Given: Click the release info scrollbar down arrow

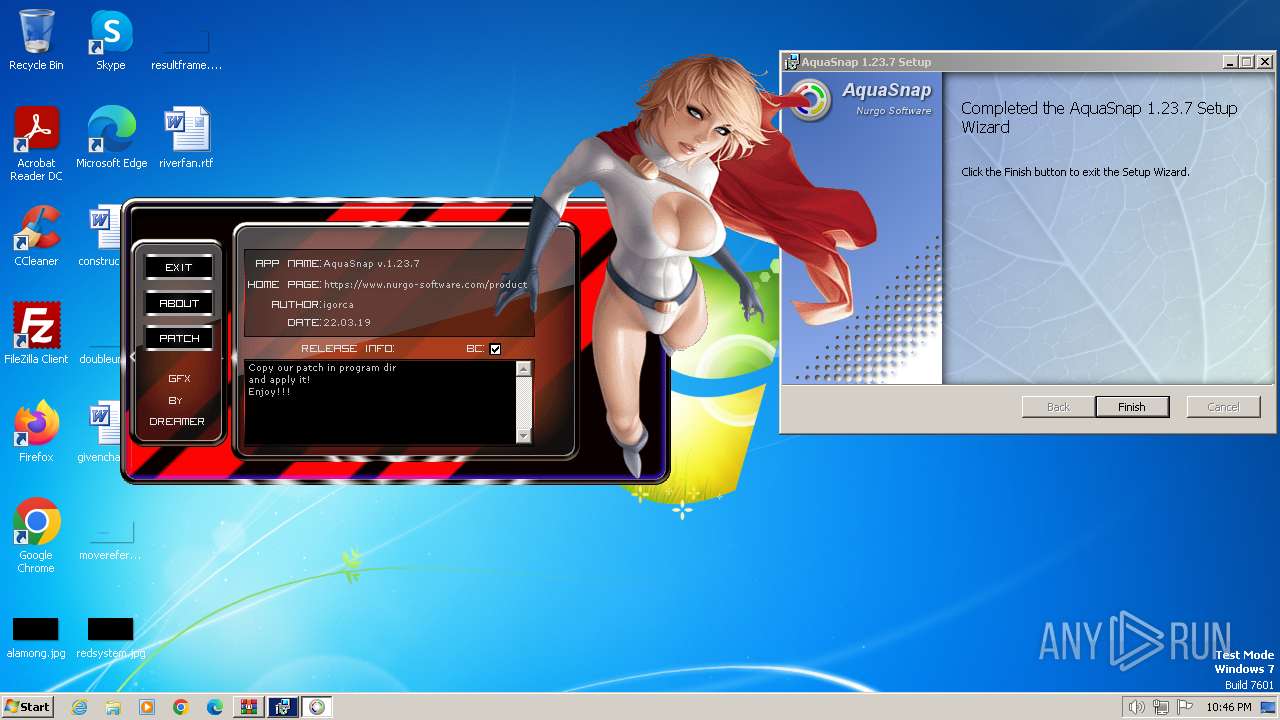Looking at the screenshot, I should tap(522, 435).
